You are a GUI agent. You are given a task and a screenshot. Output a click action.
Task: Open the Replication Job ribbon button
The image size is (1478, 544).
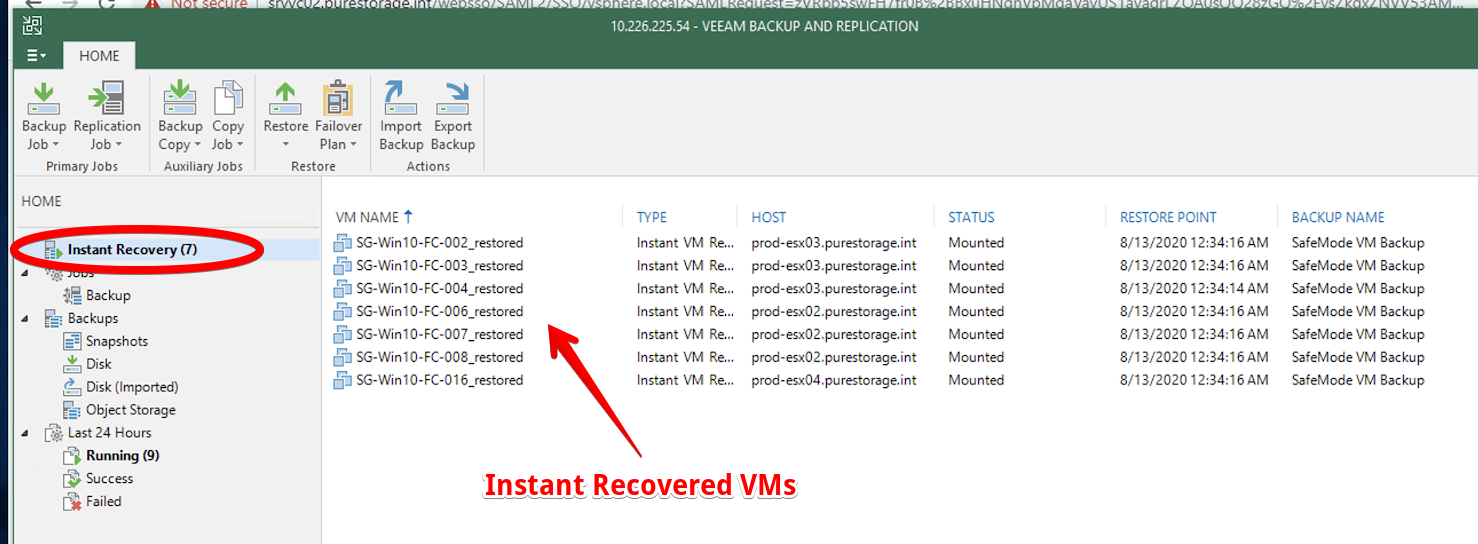tap(107, 117)
